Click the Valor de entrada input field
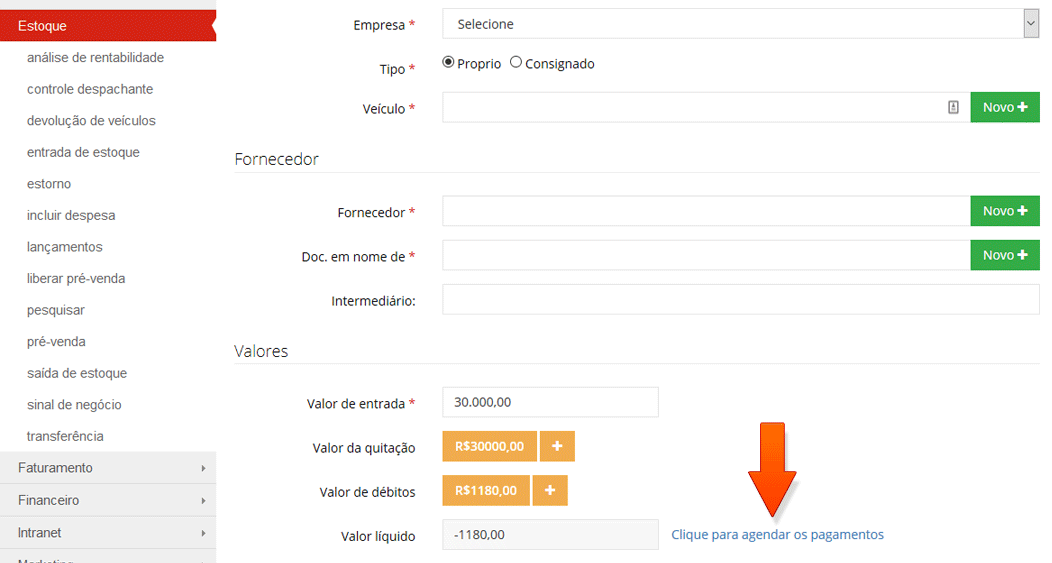 click(x=550, y=403)
